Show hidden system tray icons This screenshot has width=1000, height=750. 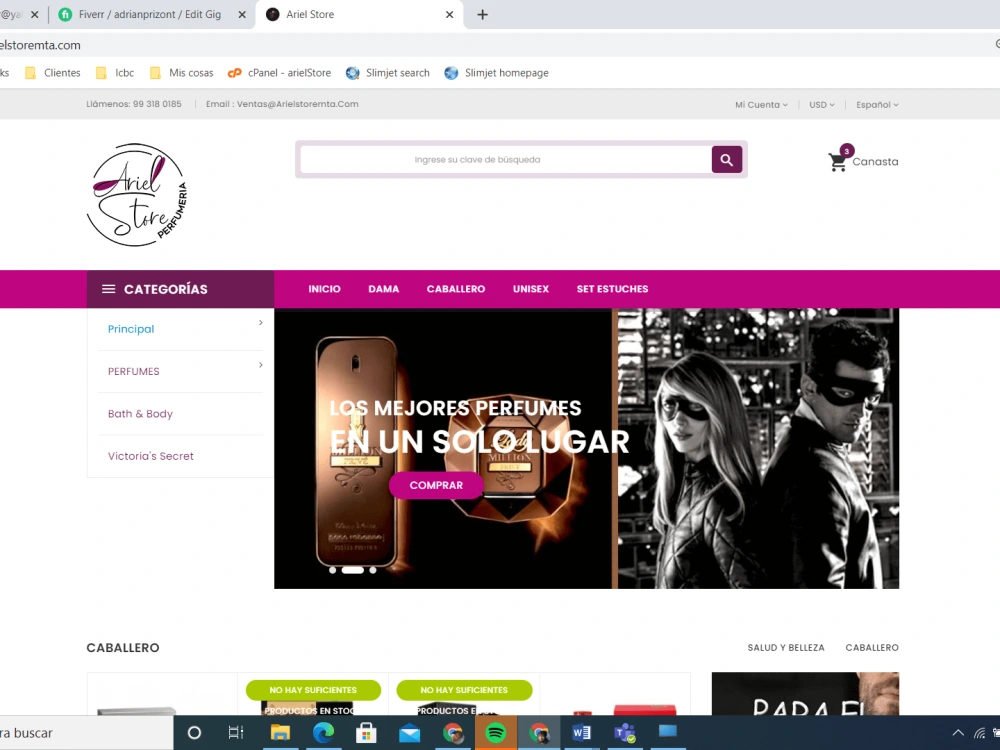958,733
